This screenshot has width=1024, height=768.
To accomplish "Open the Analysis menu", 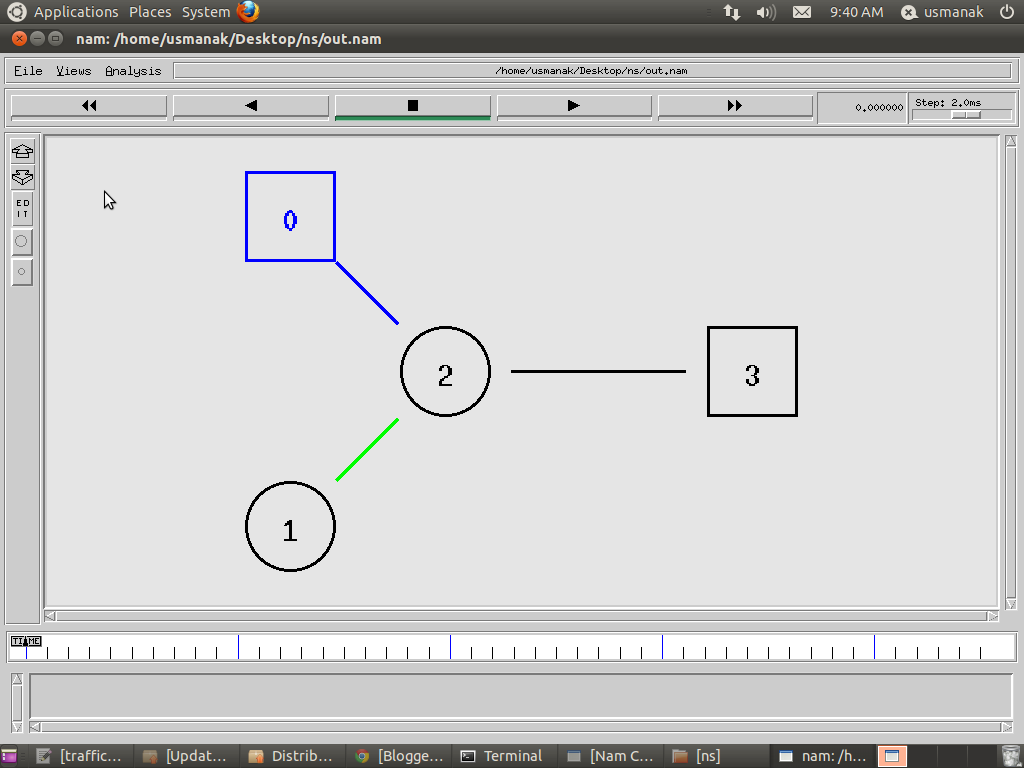I will 133,71.
